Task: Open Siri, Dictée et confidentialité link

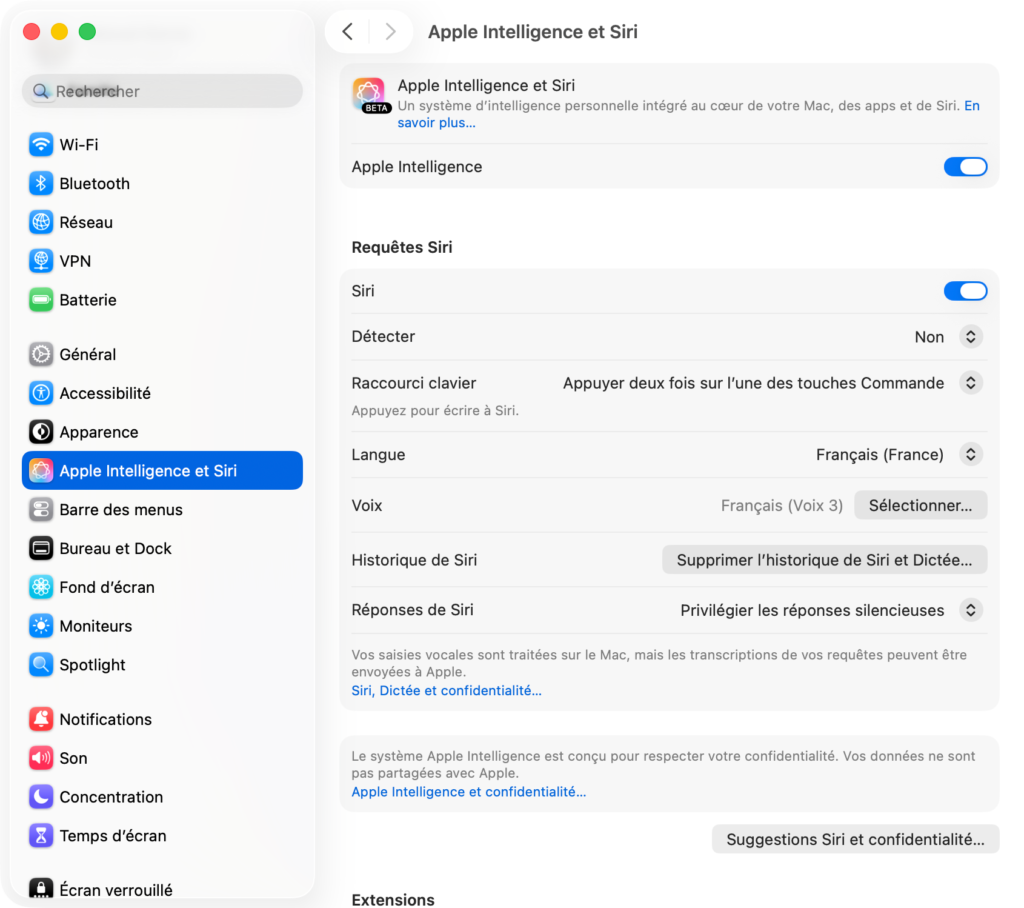Action: [x=446, y=691]
